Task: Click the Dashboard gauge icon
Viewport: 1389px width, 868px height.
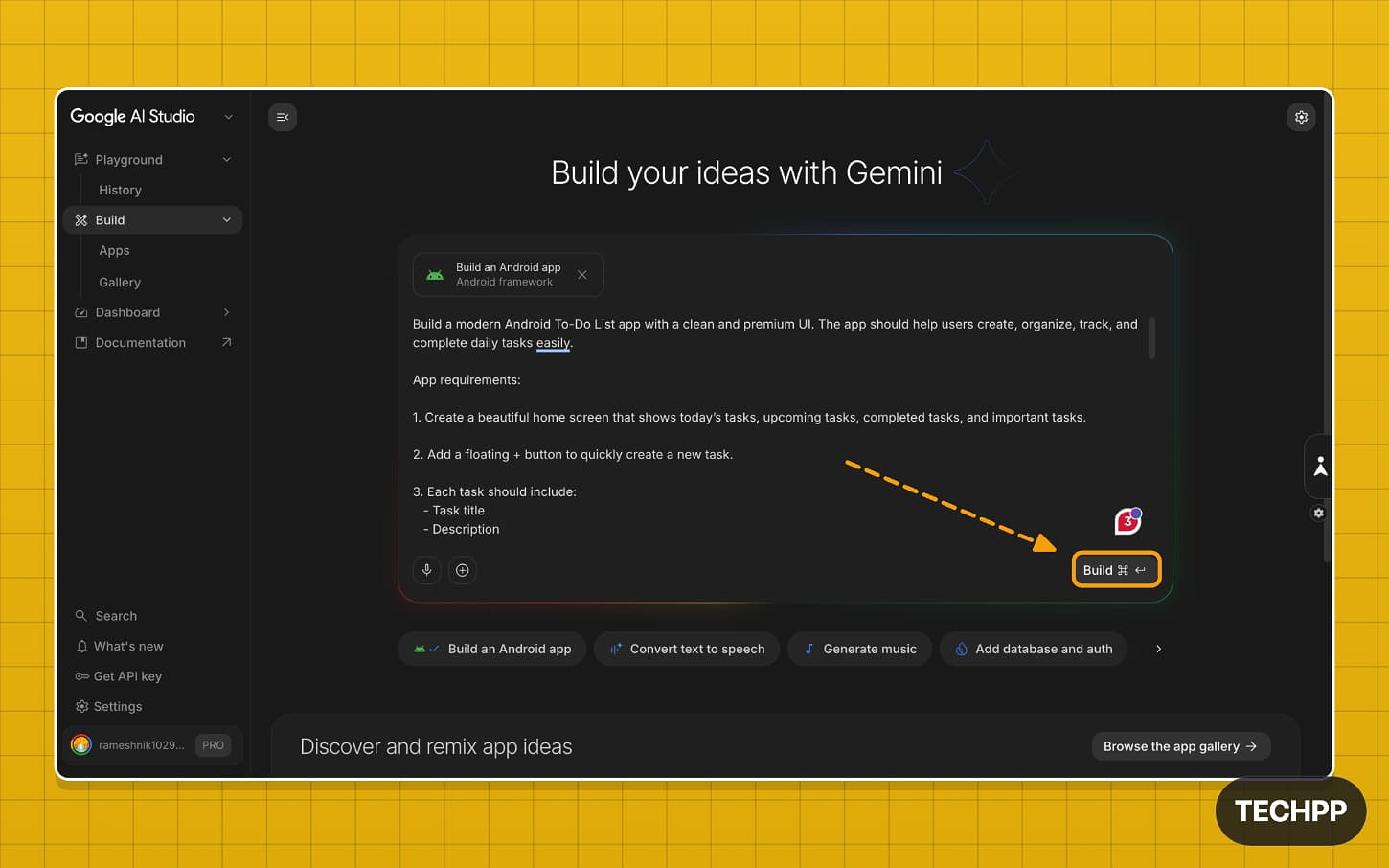Action: point(81,312)
